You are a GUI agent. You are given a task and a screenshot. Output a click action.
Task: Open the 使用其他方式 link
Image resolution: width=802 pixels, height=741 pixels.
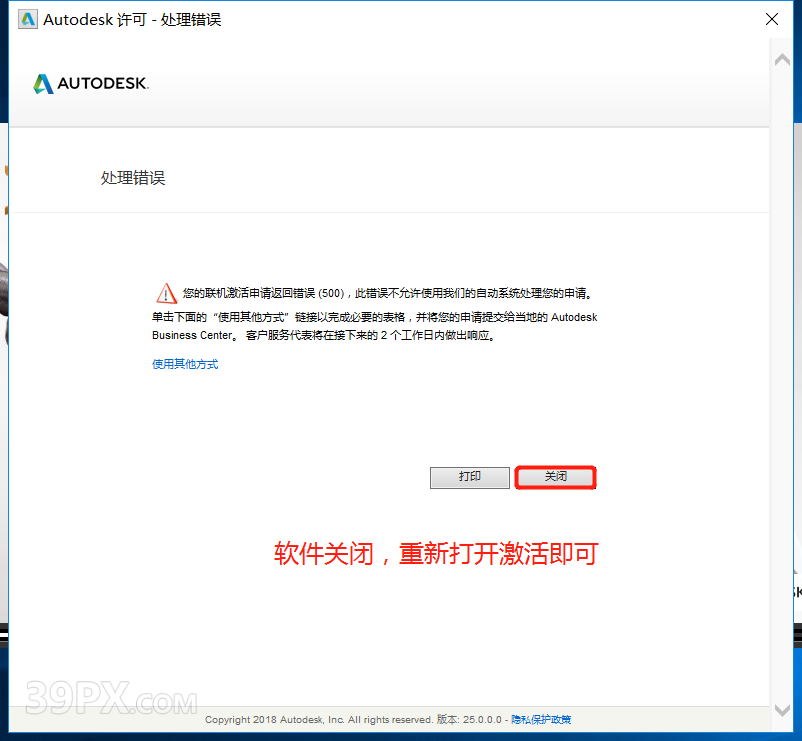[185, 364]
